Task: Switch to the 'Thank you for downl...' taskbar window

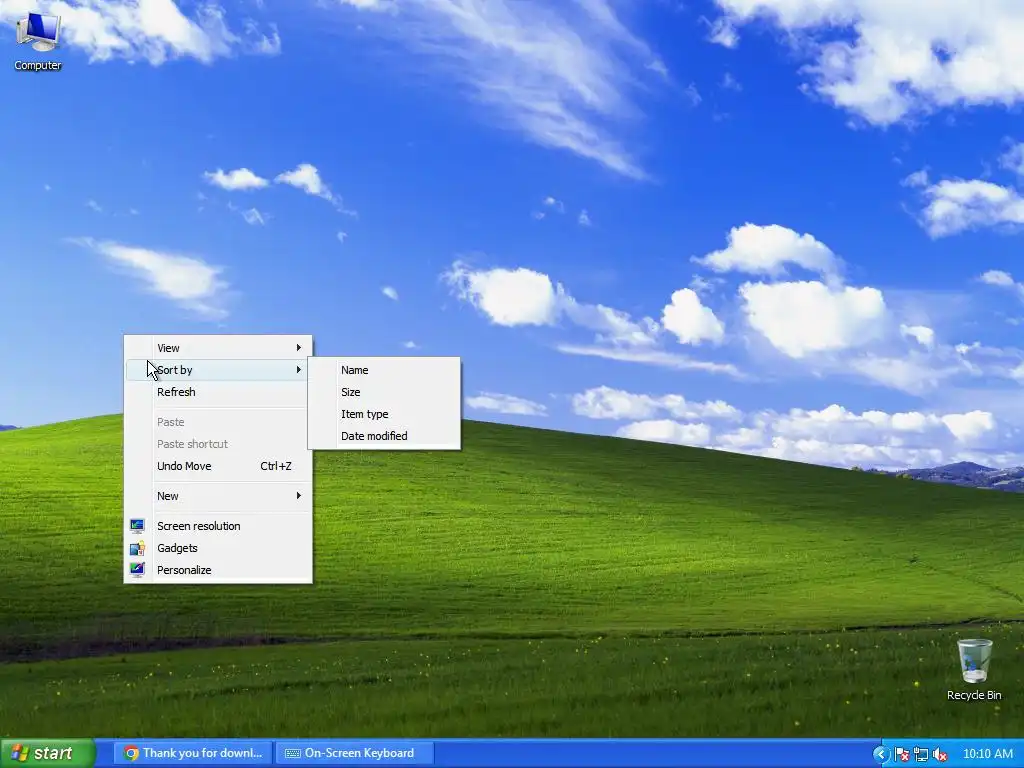Action: [195, 753]
